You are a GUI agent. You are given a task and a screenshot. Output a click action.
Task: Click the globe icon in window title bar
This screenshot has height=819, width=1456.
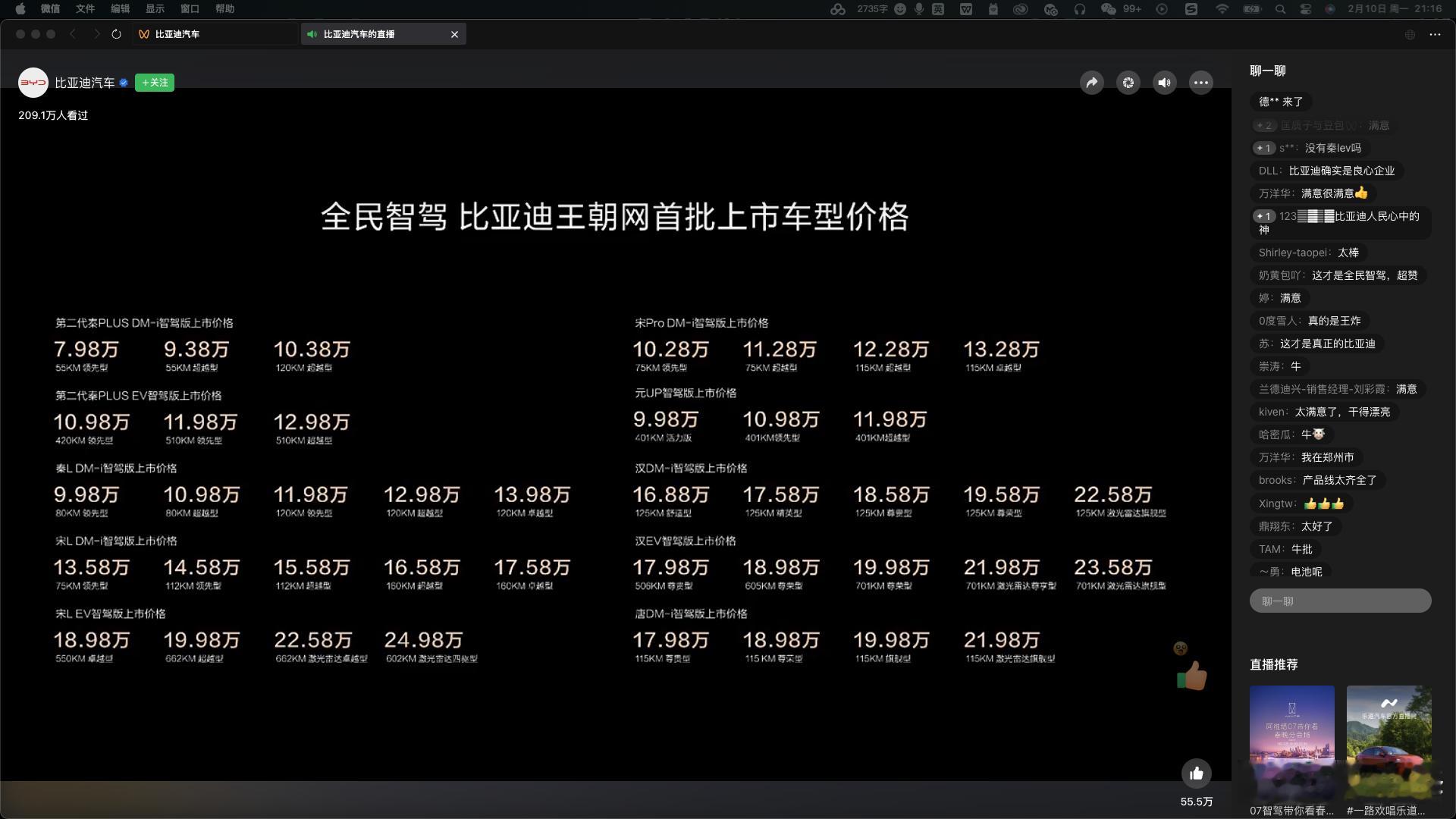tap(1410, 34)
